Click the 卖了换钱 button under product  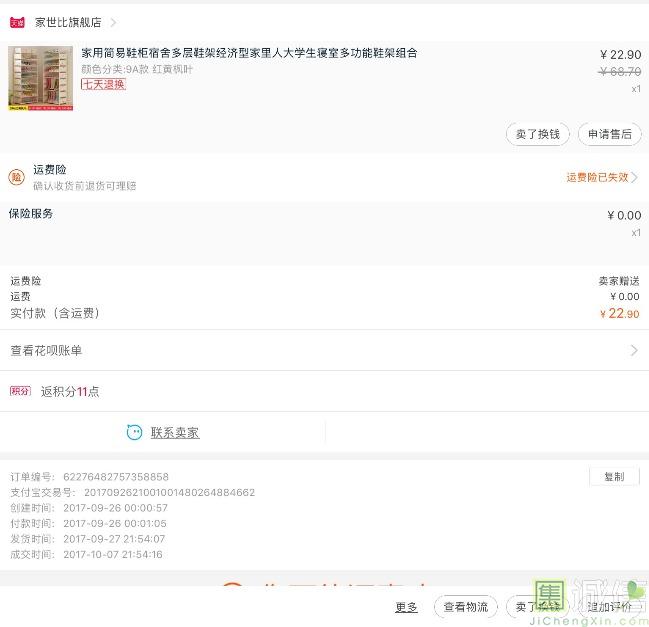point(538,134)
